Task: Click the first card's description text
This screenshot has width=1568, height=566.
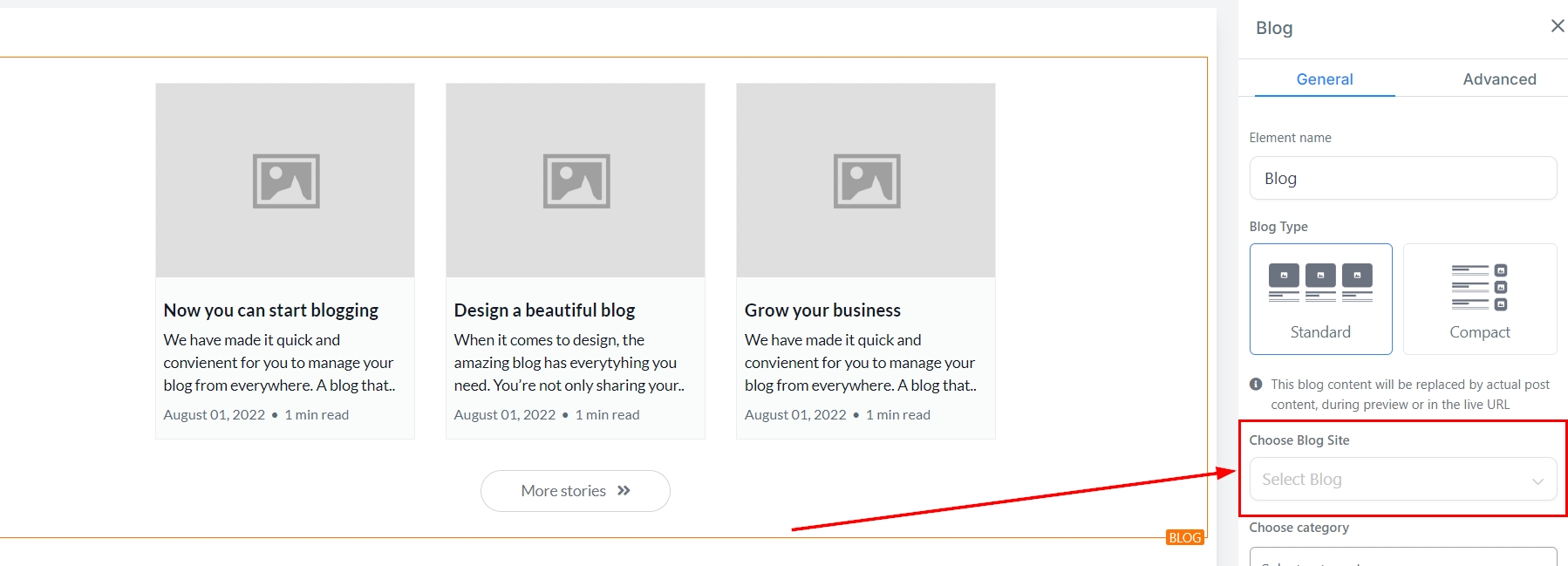Action: [x=278, y=363]
